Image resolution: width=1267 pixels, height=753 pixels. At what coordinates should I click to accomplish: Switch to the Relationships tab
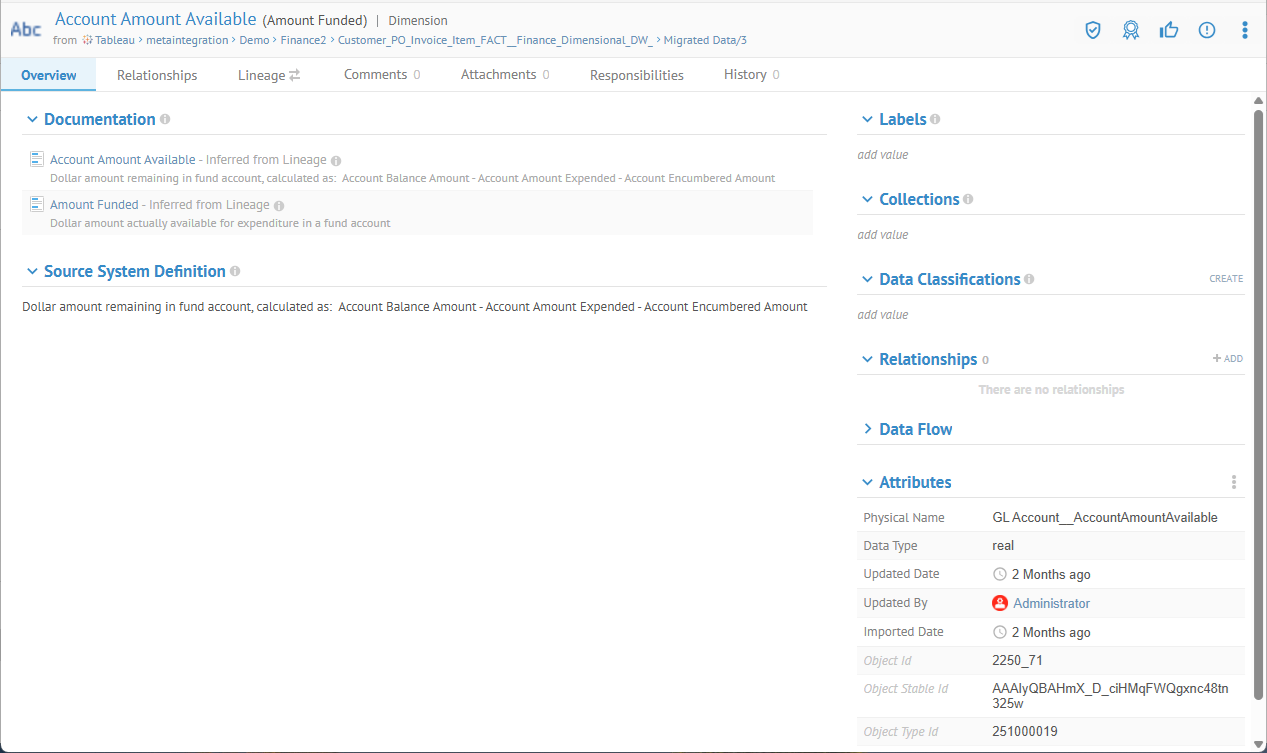(157, 75)
